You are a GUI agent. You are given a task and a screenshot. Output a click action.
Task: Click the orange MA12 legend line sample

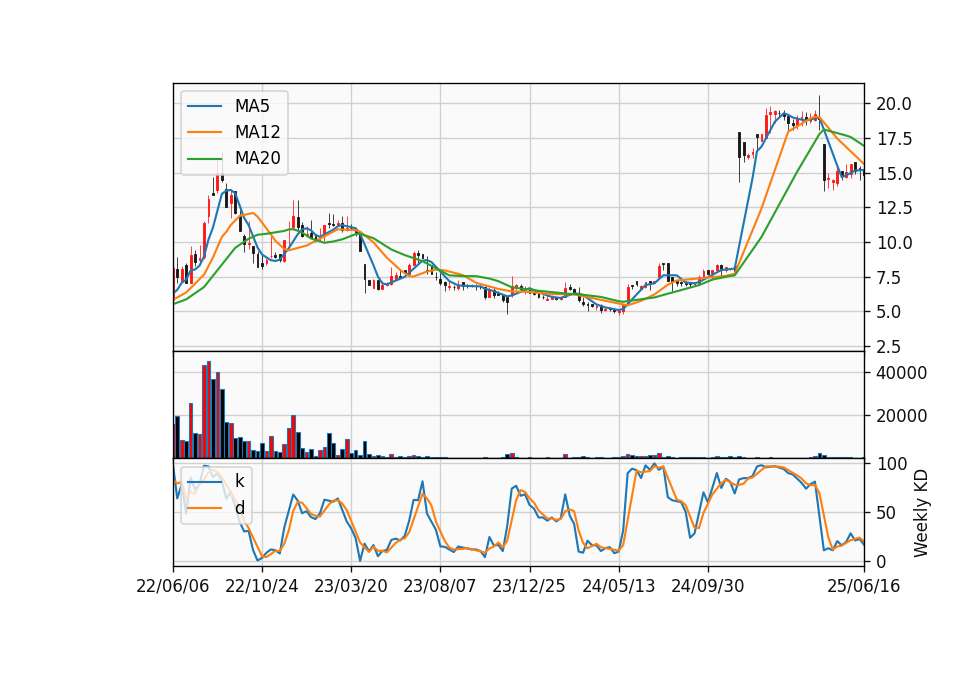[204, 132]
